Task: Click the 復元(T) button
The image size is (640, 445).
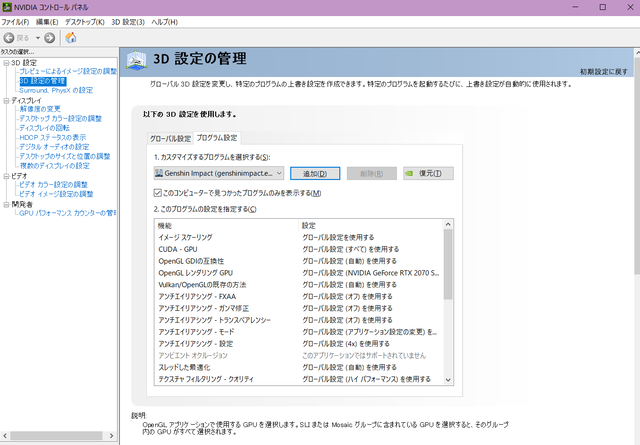Action: coord(428,174)
